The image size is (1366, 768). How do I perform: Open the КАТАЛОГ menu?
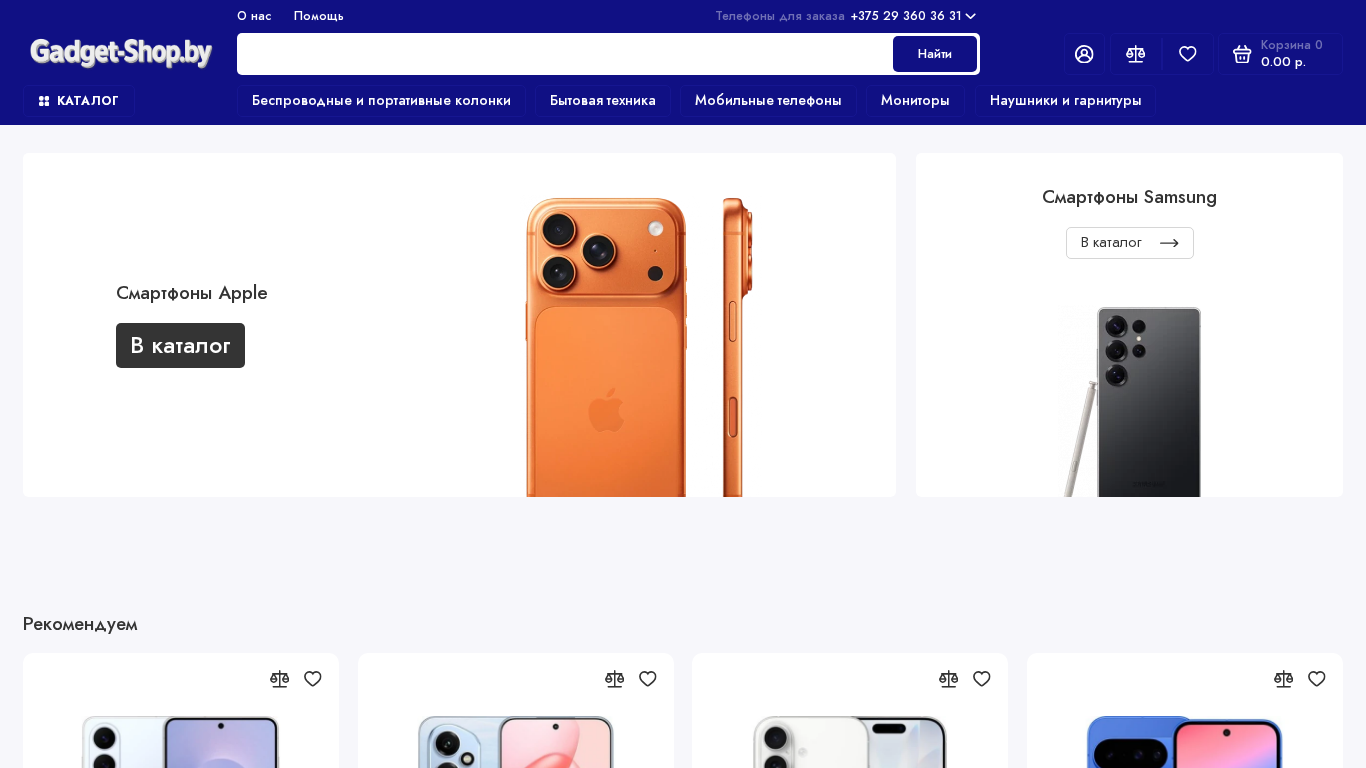(x=79, y=101)
